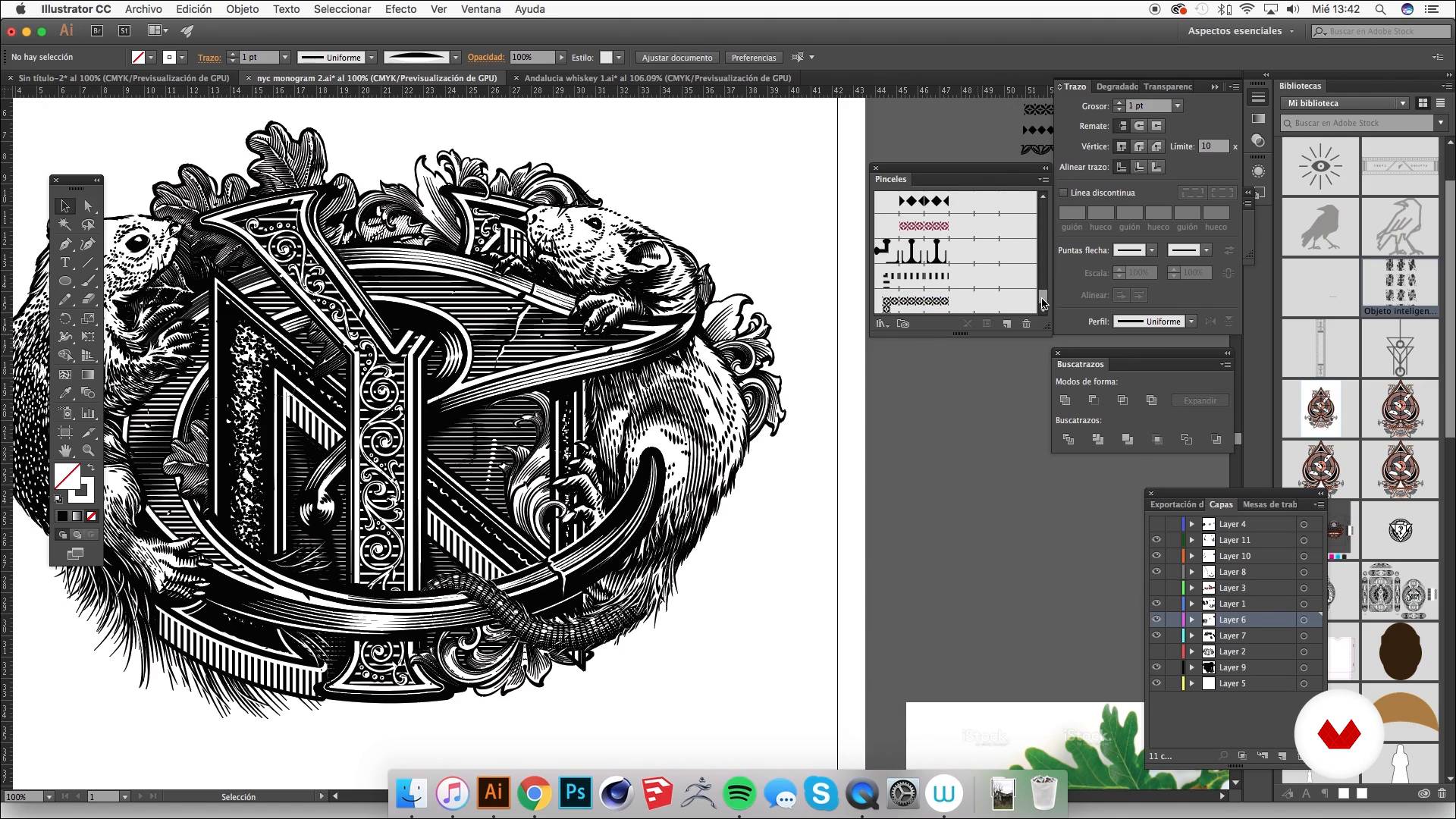Screen dimensions: 1456x819
Task: Open the Ventana menu
Action: [x=481, y=9]
